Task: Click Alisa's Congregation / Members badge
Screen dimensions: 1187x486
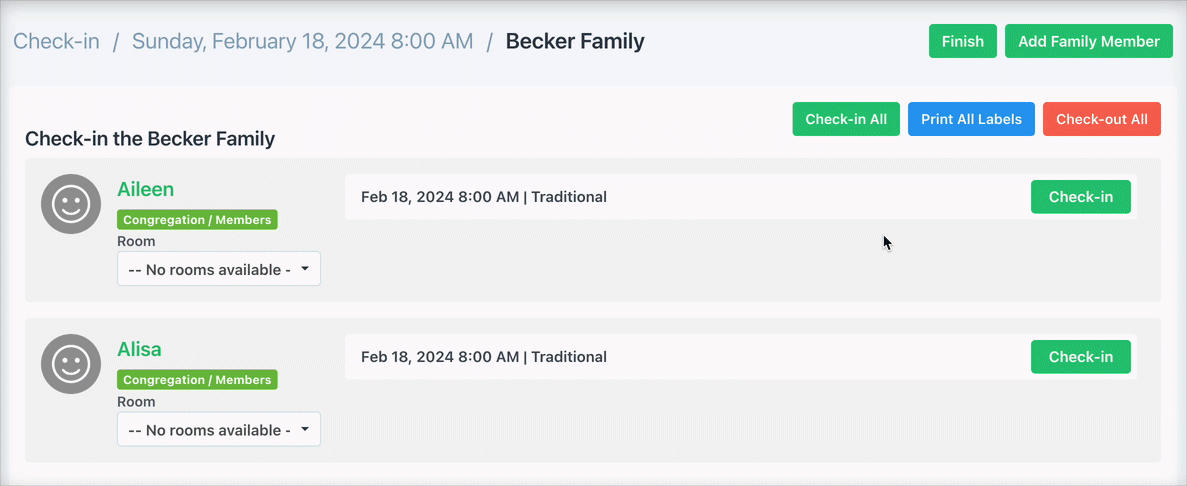Action: 197,380
